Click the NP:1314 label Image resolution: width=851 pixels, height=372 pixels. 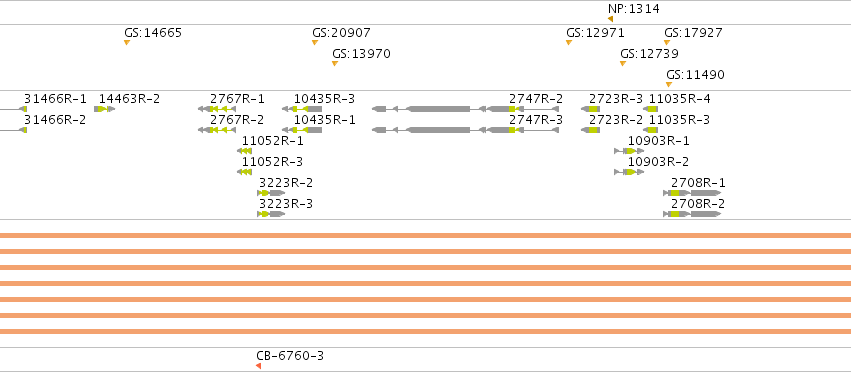(x=633, y=9)
